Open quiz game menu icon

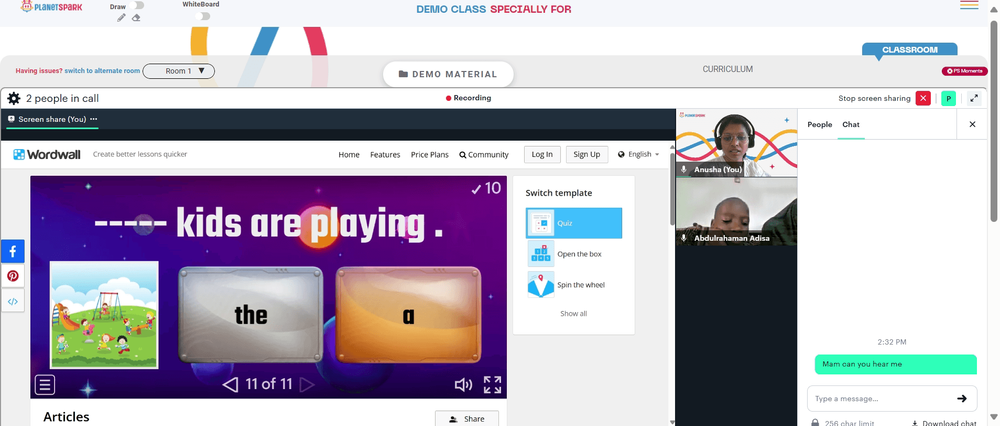click(45, 385)
